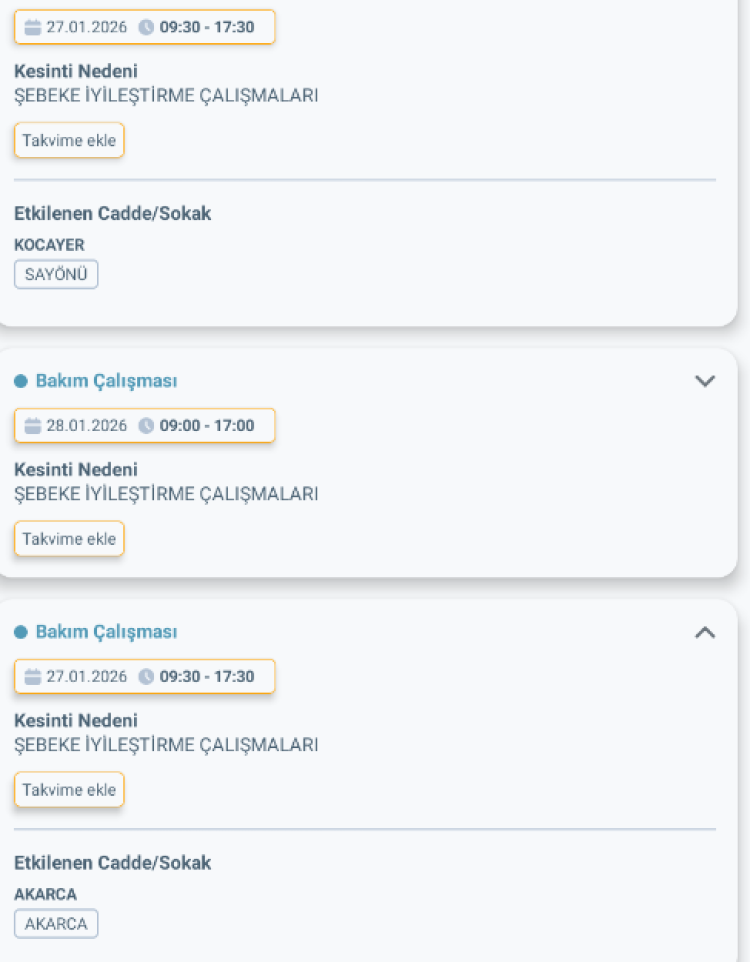Viewport: 750px width, 962px height.
Task: Select the AKARCA street tag
Action: [55, 923]
